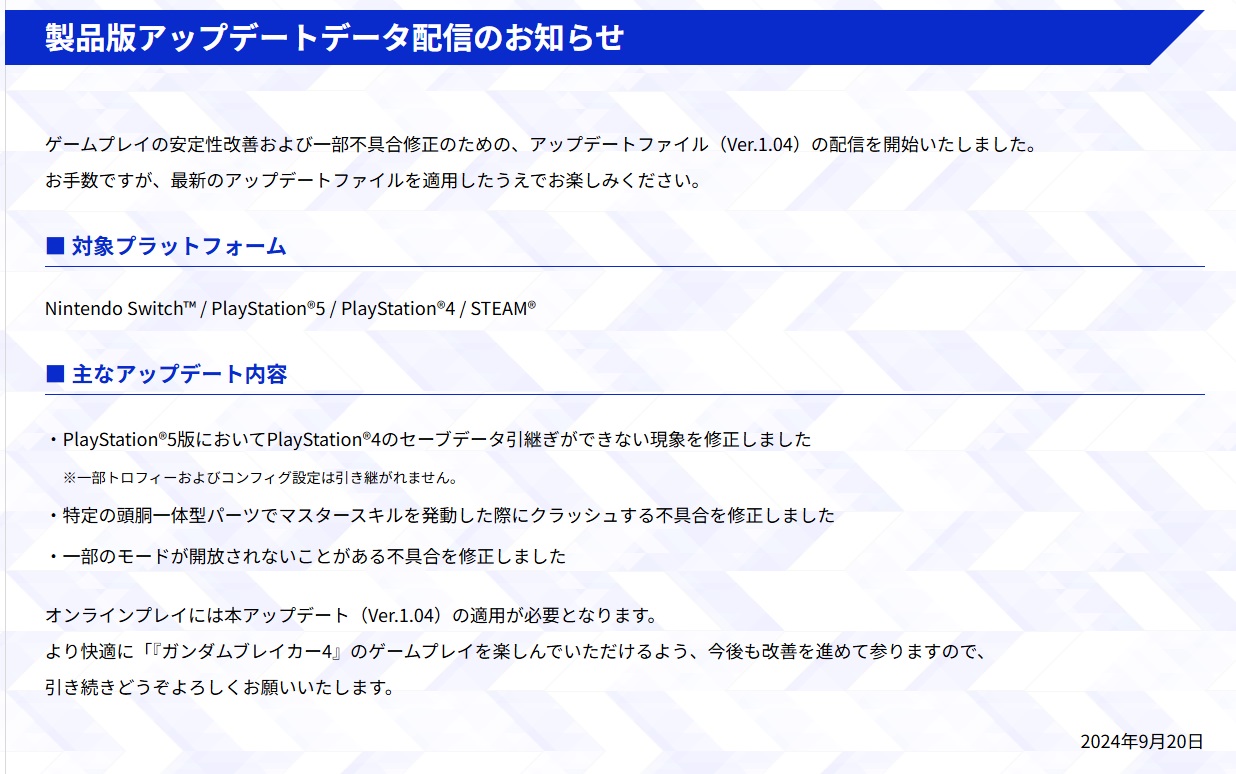Click the line starting with お手数ですが
1236x774 pixels.
[372, 181]
